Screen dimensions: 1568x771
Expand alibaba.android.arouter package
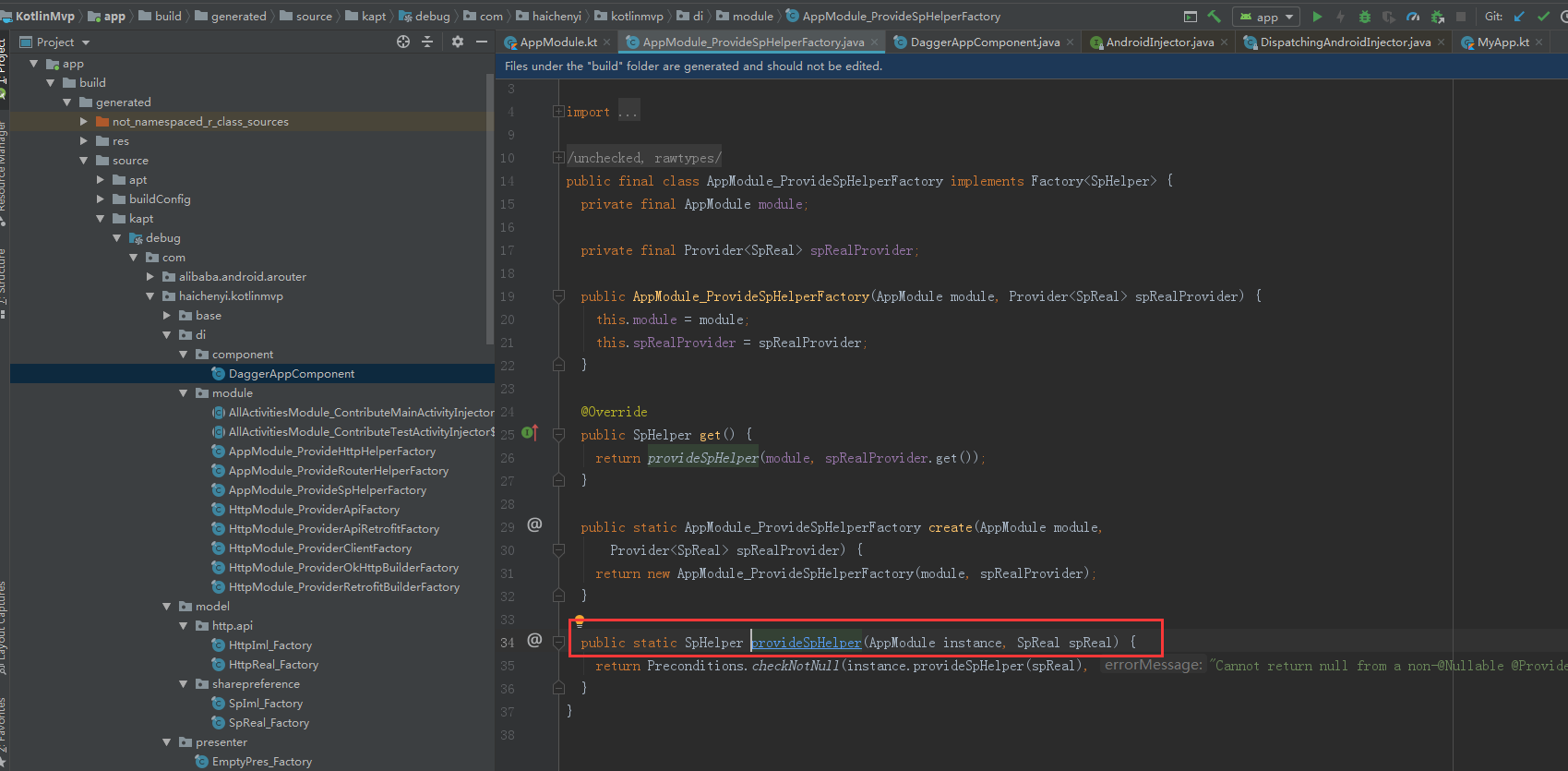(x=150, y=276)
